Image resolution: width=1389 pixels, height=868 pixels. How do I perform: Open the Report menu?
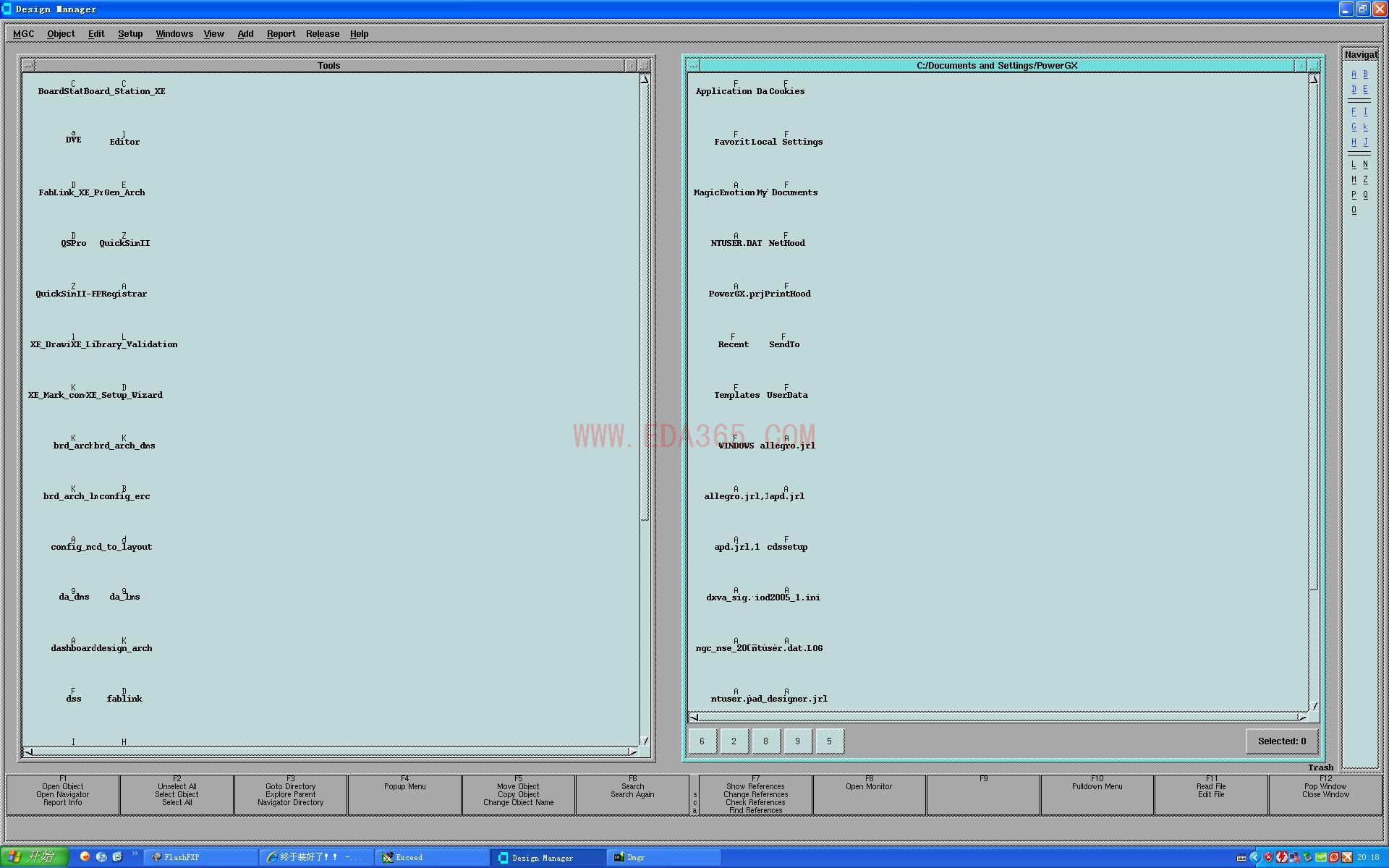click(281, 34)
